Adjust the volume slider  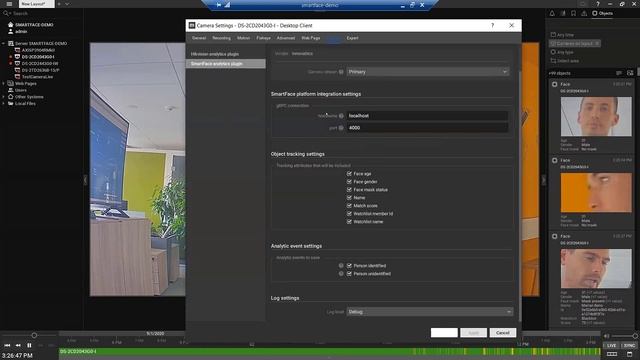tap(624, 336)
